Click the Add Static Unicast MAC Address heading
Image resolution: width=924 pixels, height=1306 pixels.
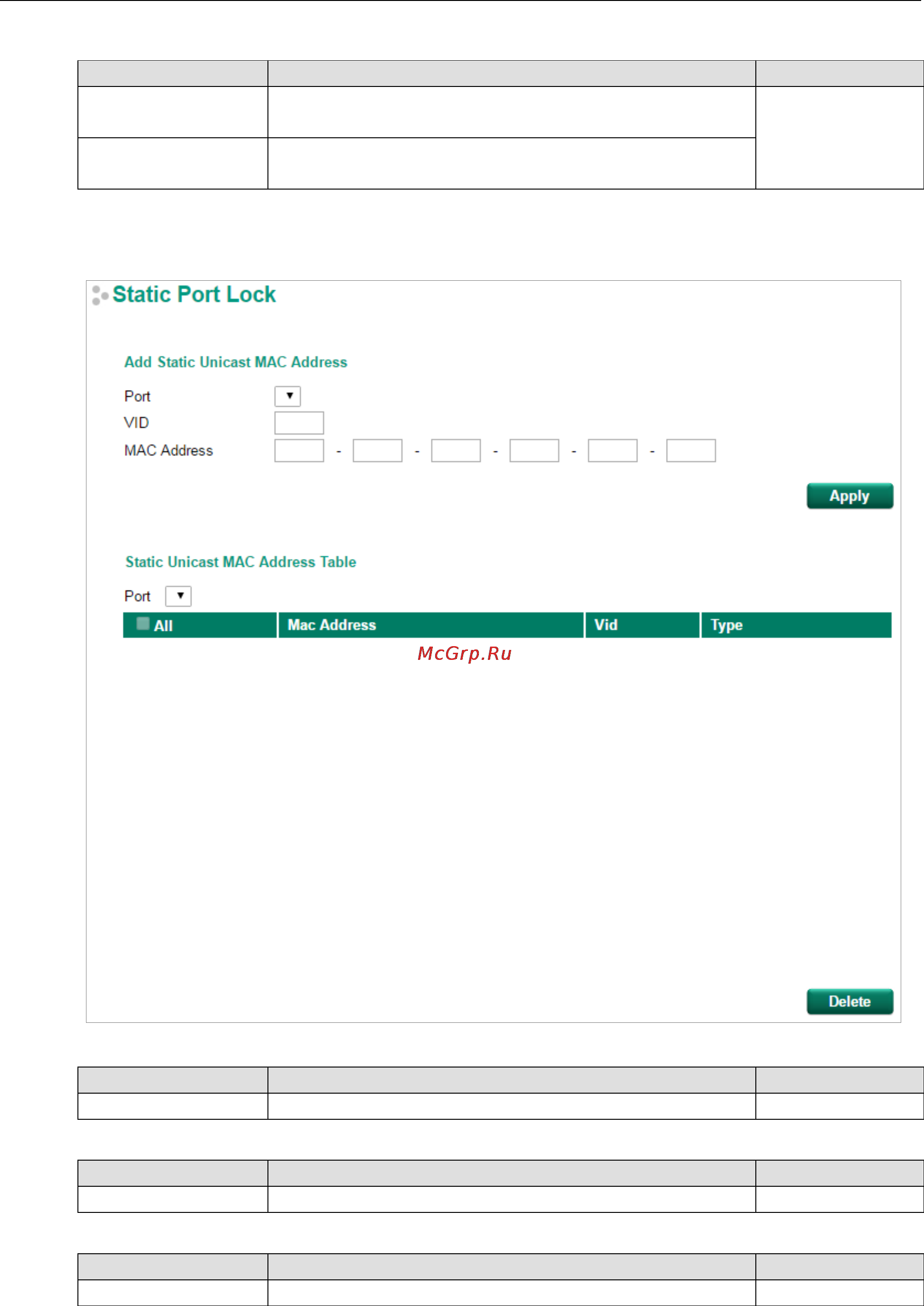point(236,362)
